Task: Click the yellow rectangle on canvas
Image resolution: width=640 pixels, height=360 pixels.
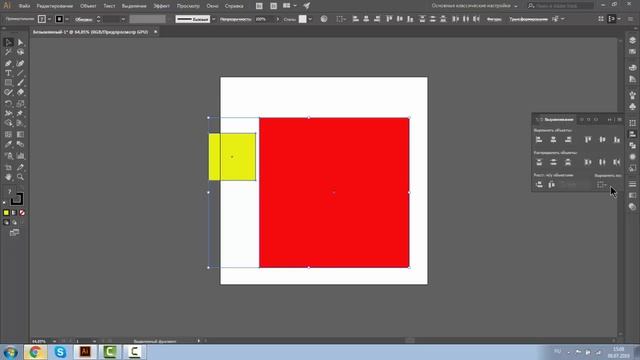Action: pos(232,157)
